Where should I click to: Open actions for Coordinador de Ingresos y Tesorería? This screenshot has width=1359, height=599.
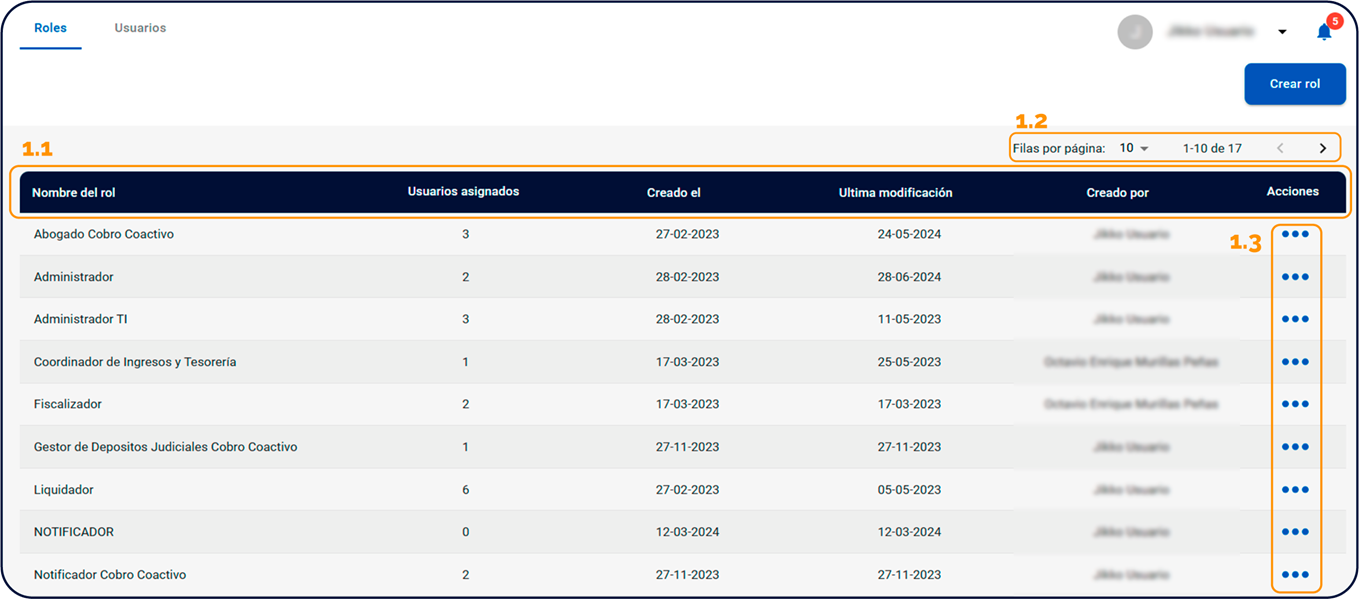[x=1294, y=362]
